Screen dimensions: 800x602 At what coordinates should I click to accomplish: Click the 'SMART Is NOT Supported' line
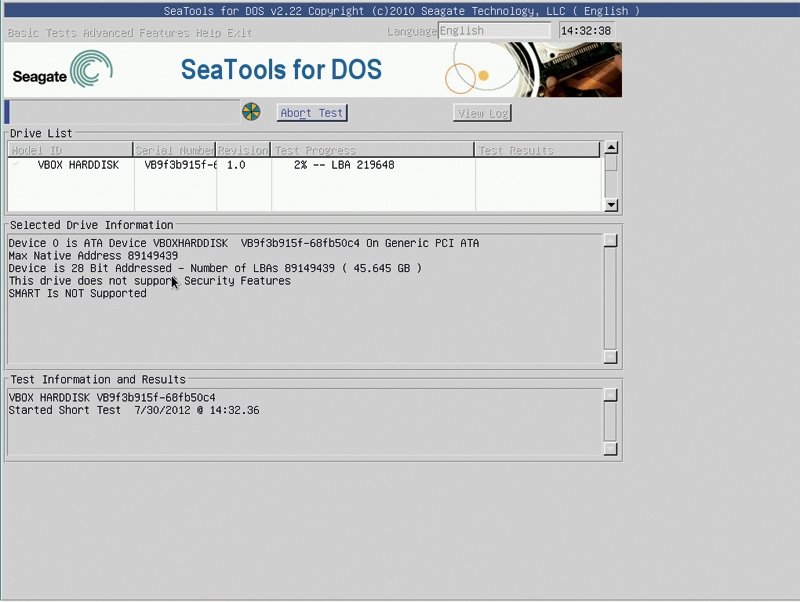[x=78, y=293]
